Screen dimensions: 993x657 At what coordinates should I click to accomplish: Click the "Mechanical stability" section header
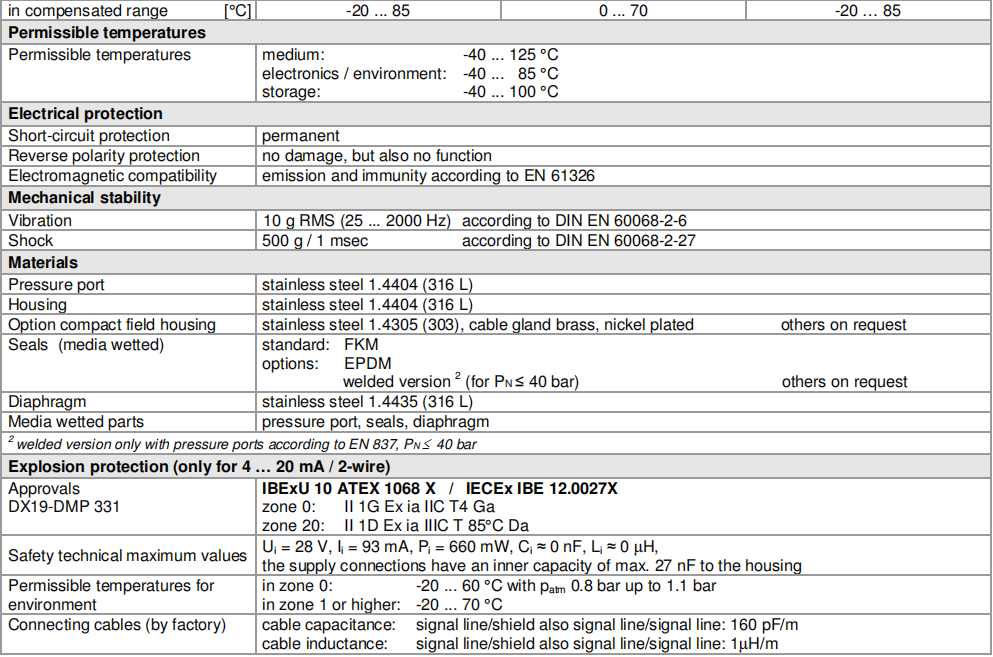pos(84,198)
